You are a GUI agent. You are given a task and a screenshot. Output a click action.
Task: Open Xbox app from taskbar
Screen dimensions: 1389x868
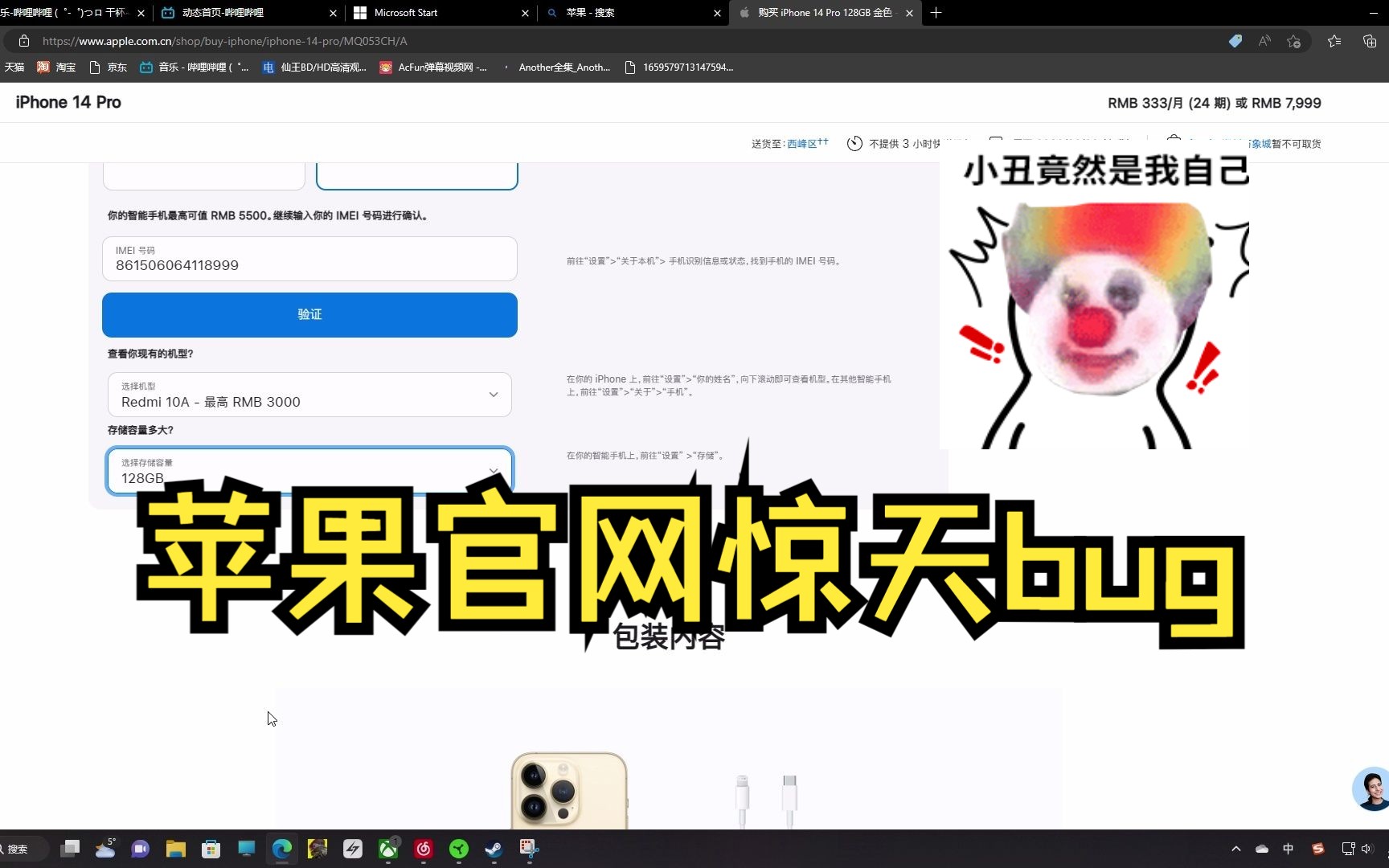(388, 849)
